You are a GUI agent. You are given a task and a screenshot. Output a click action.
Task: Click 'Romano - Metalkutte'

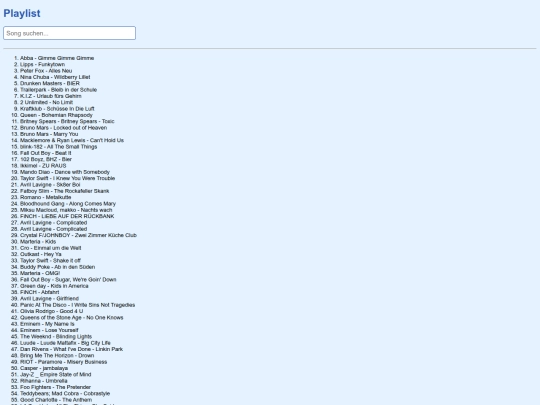(45, 197)
